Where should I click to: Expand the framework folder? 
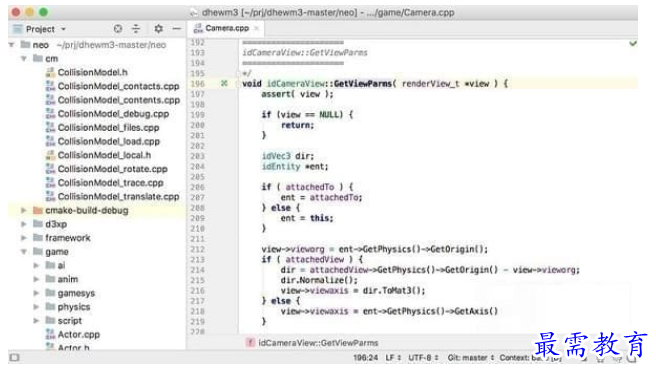coord(24,238)
